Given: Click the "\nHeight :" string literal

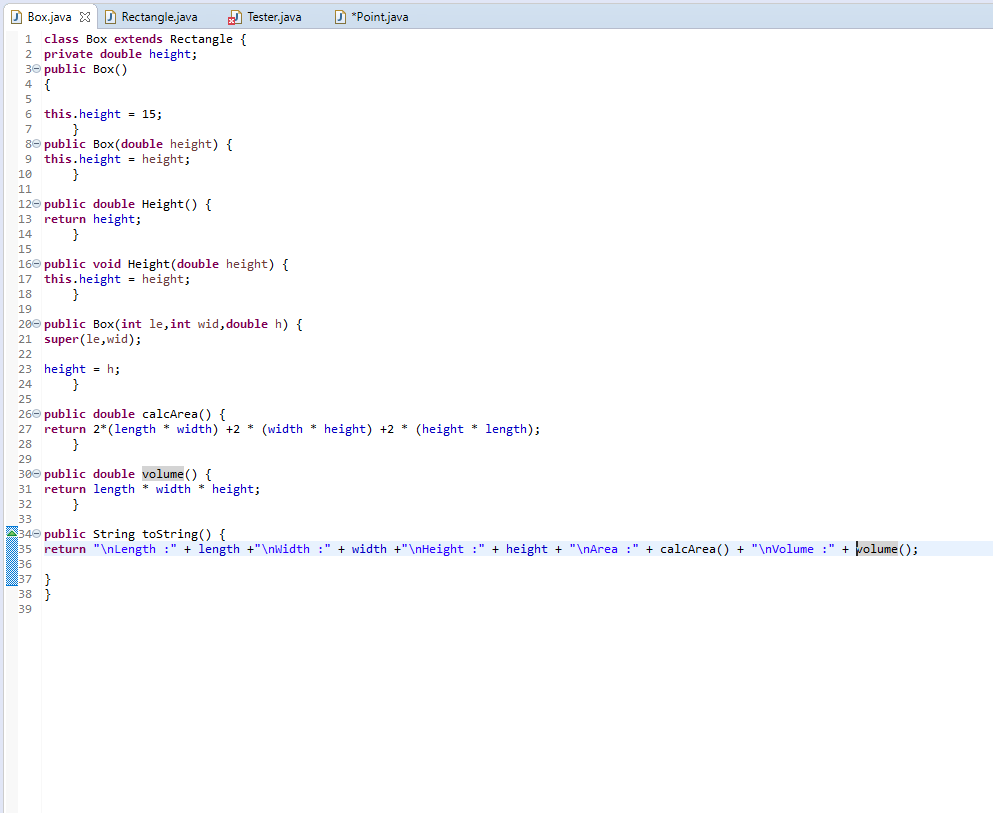Looking at the screenshot, I should point(443,549).
